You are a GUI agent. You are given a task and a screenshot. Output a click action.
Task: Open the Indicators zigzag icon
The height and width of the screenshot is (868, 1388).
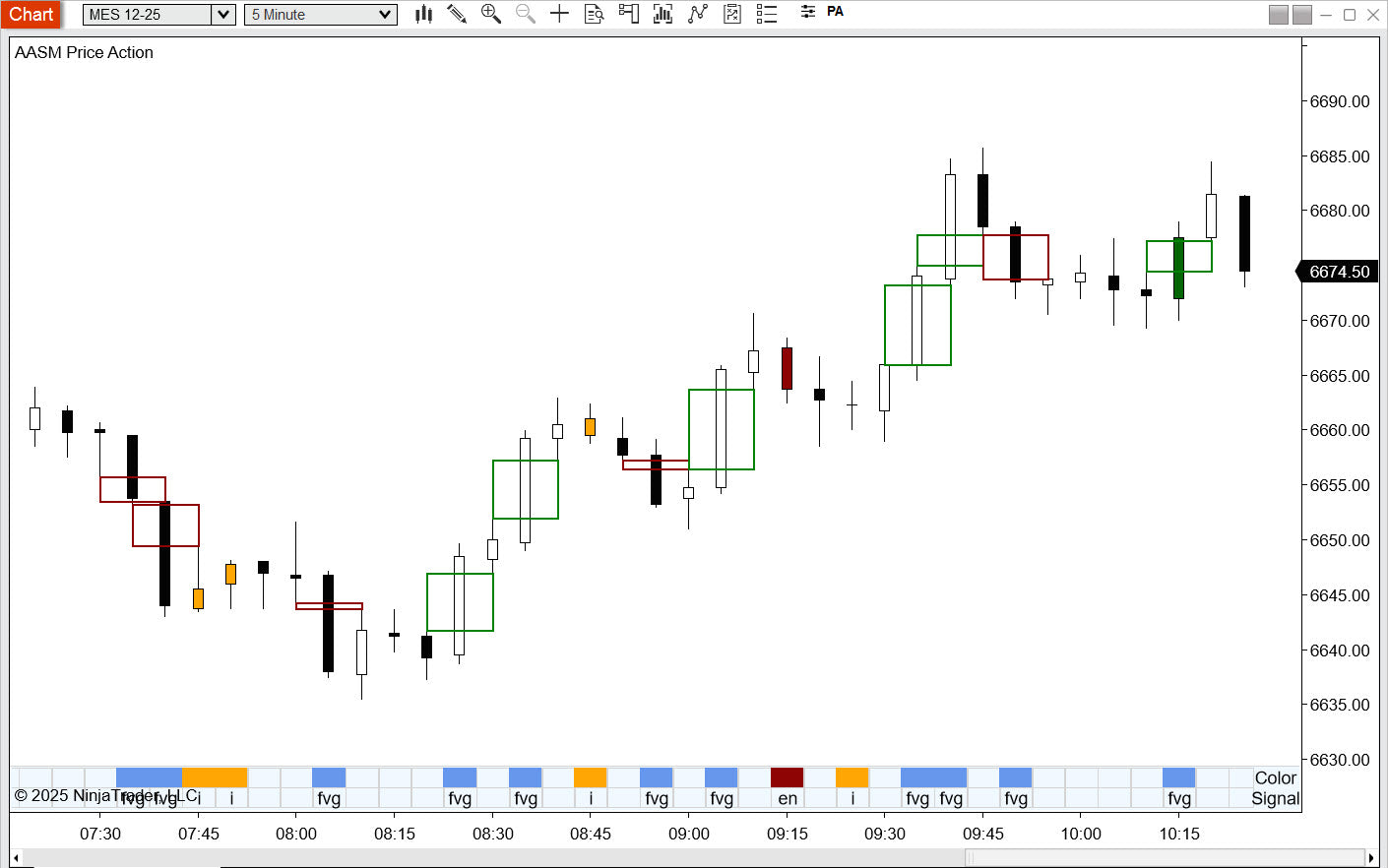[698, 14]
